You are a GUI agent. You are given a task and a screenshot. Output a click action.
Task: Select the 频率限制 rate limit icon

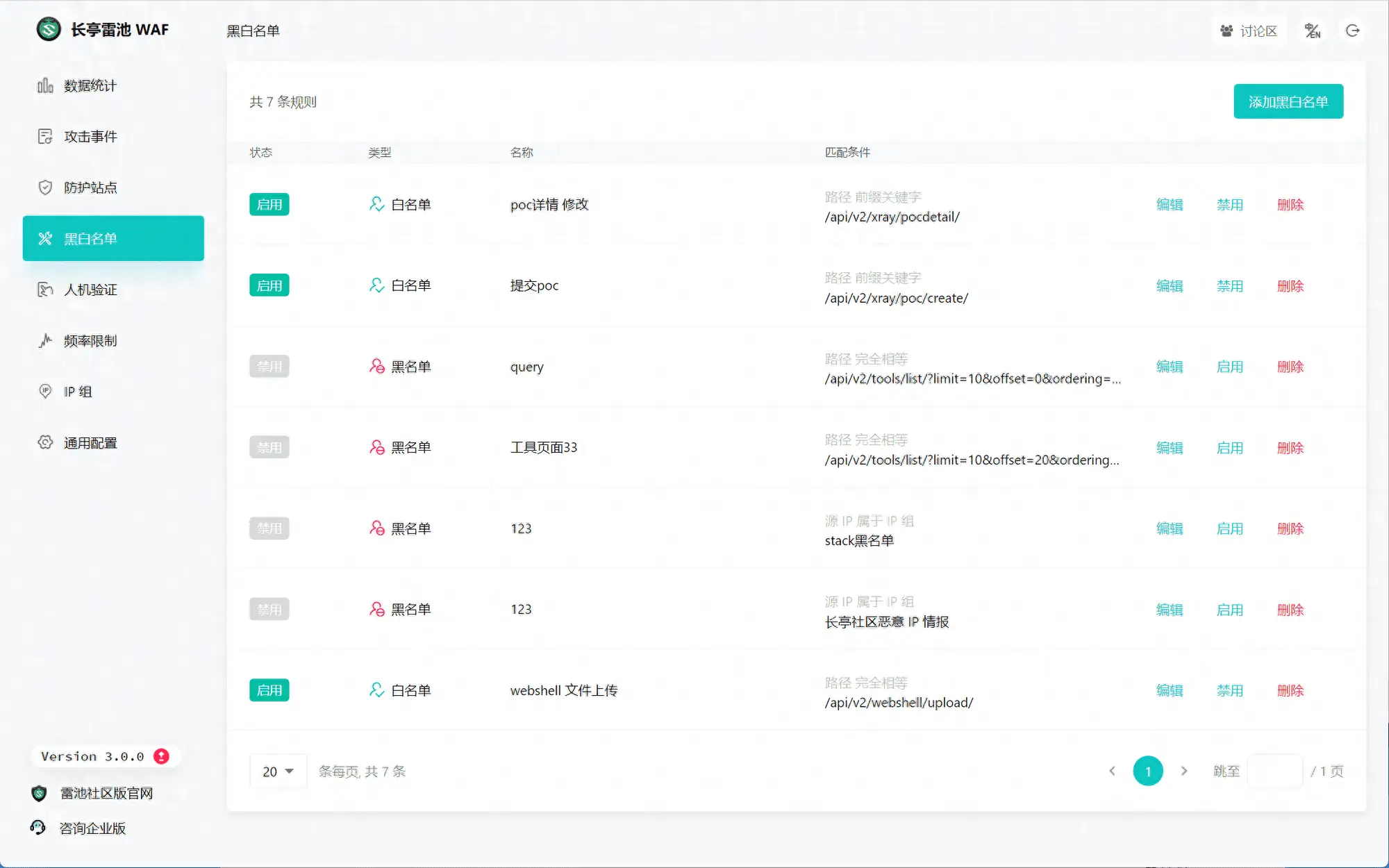point(44,340)
